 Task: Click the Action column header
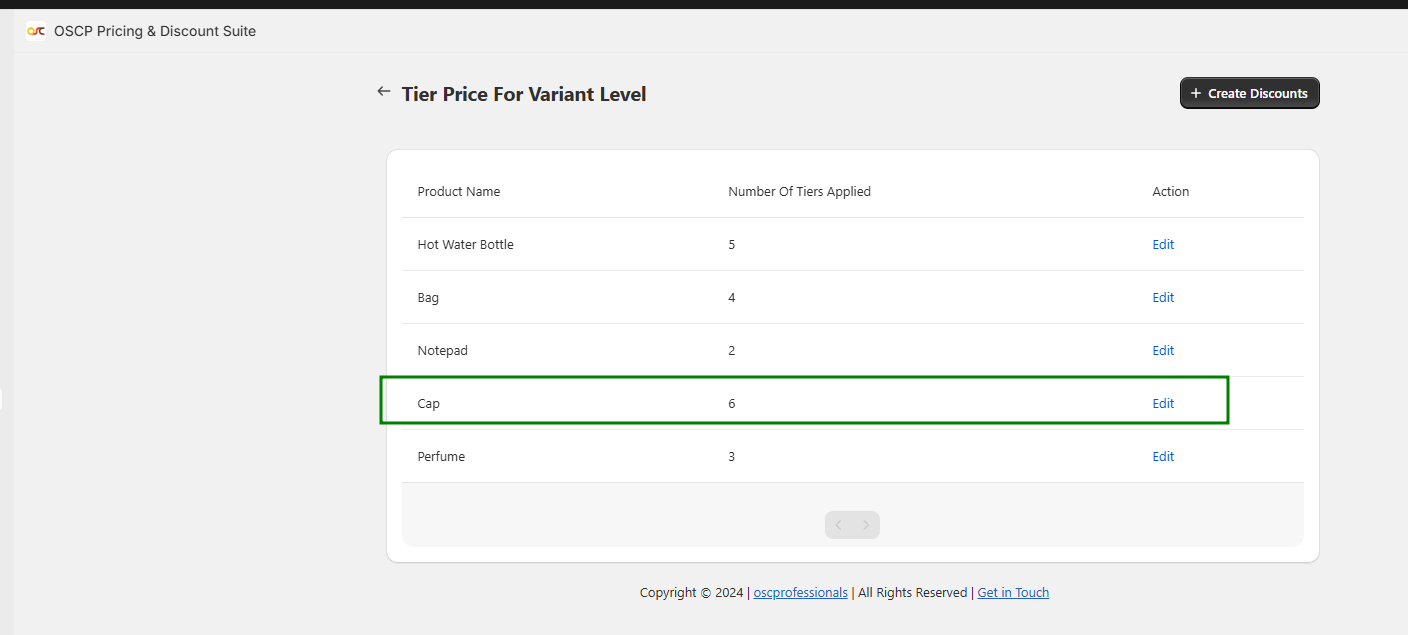click(x=1170, y=191)
